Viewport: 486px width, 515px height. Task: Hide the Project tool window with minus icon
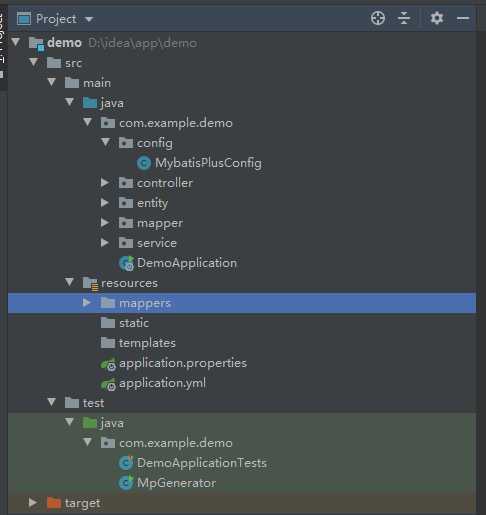click(x=463, y=18)
